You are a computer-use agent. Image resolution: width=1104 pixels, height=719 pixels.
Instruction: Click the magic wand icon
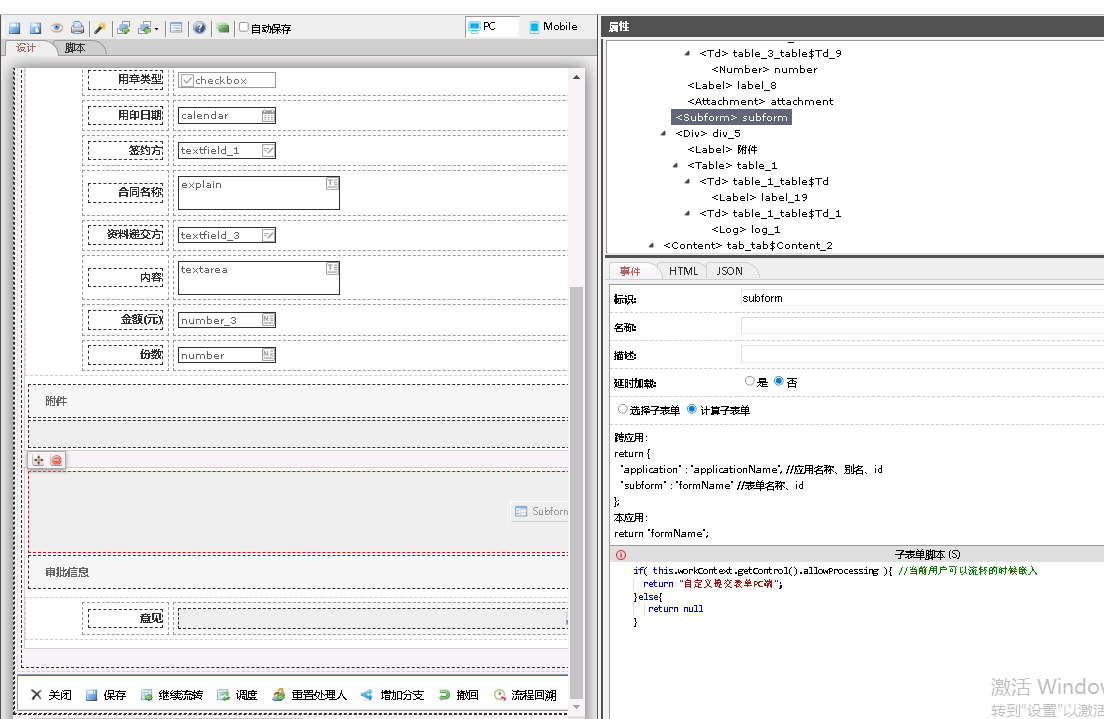[x=100, y=28]
